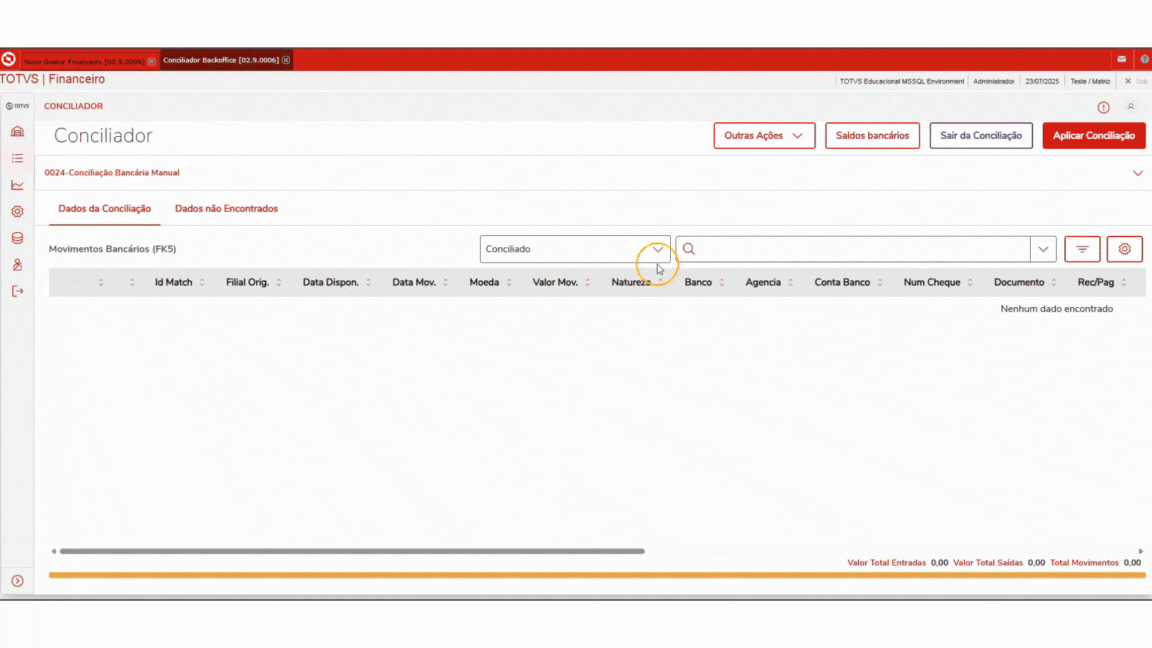Click the horizontal scrollbar thumb

(352, 551)
